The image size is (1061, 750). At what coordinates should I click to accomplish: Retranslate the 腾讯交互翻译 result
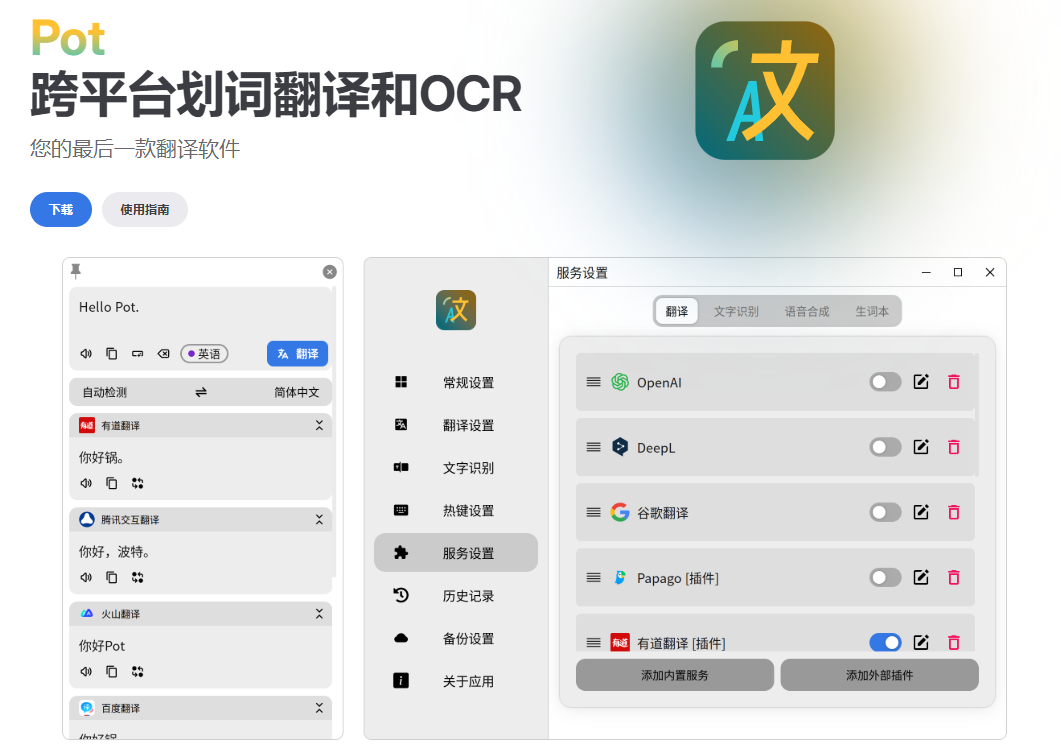pos(137,577)
